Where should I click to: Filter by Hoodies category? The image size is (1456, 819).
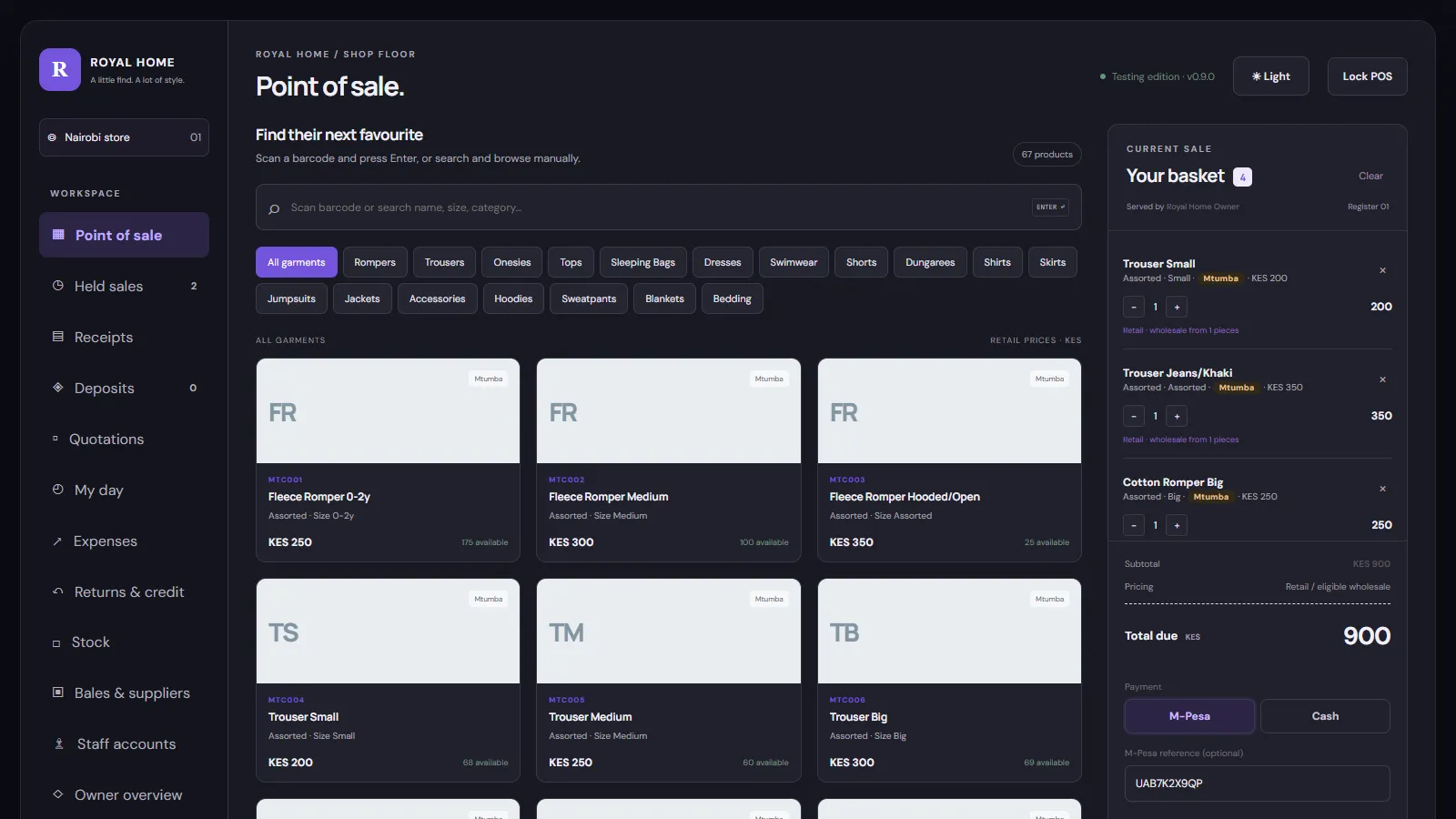[513, 298]
